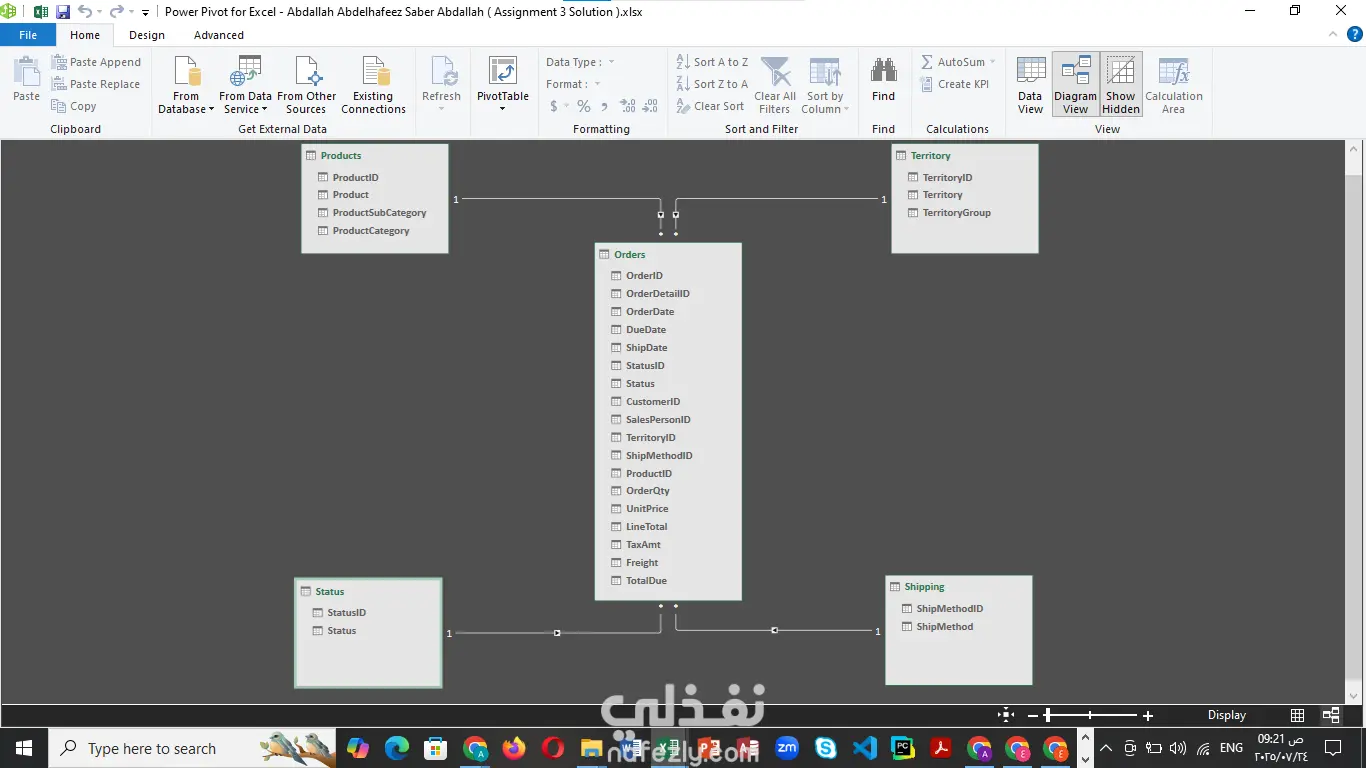Click Paste Replace in the ribbon
The width and height of the screenshot is (1366, 768).
click(x=96, y=84)
